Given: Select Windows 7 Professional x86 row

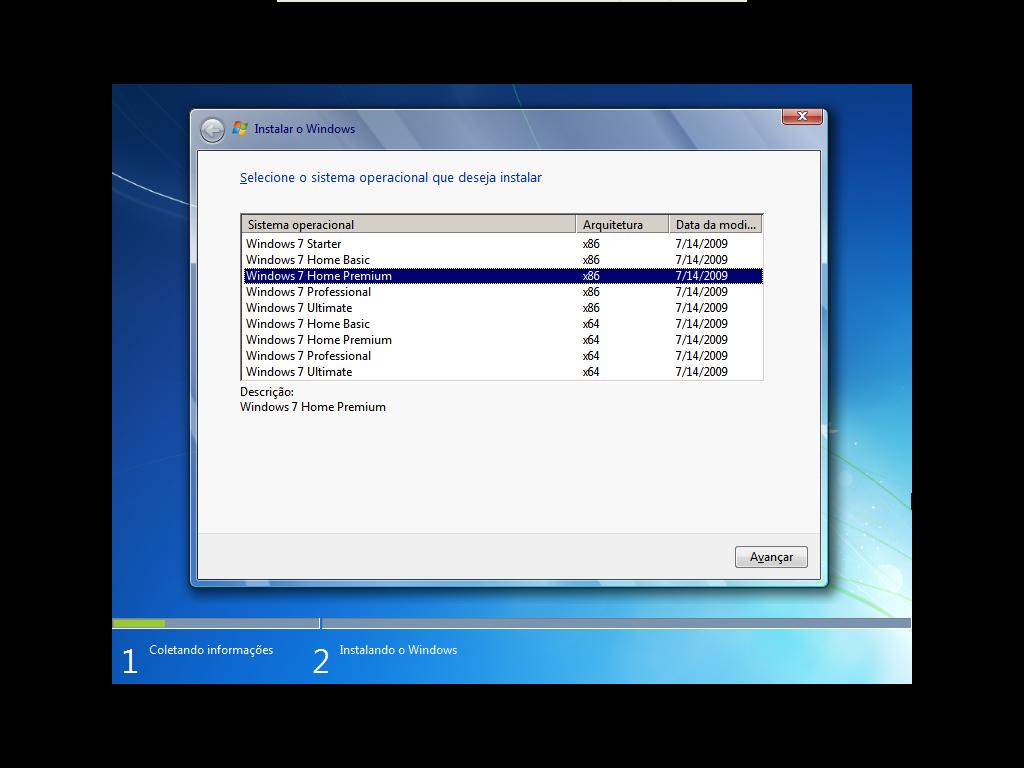Looking at the screenshot, I should coord(503,292).
